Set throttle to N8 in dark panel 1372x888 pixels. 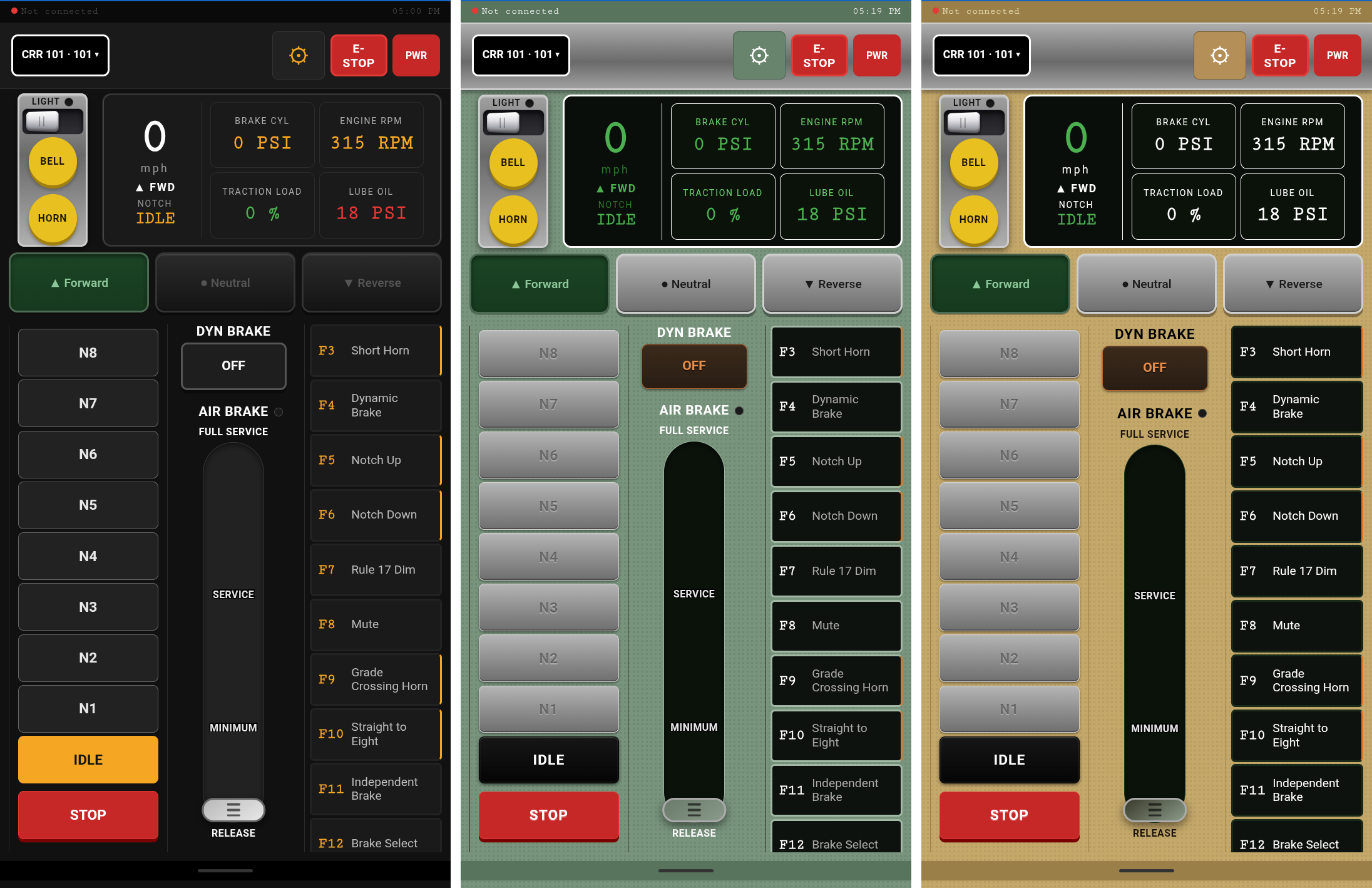pyautogui.click(x=88, y=353)
